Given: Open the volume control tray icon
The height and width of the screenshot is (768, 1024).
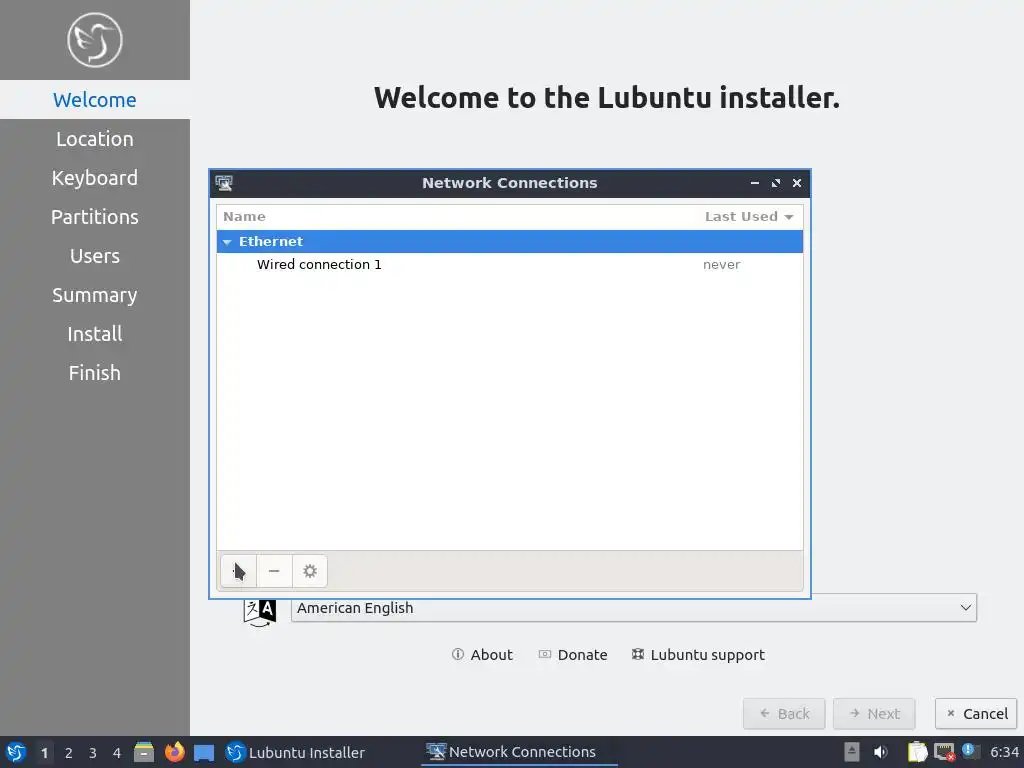Looking at the screenshot, I should [x=881, y=752].
